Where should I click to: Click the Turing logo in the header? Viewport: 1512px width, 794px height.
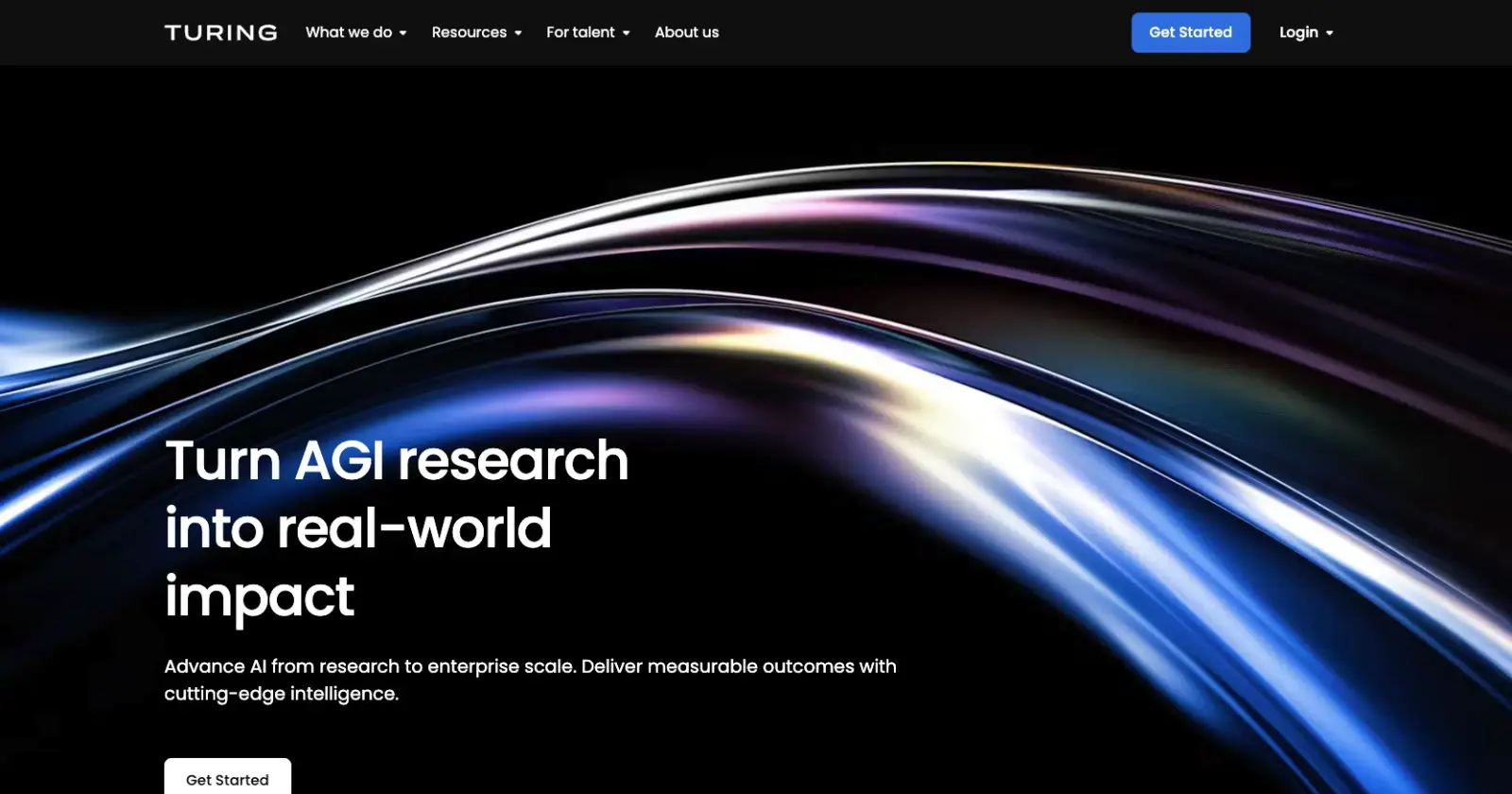(x=221, y=33)
